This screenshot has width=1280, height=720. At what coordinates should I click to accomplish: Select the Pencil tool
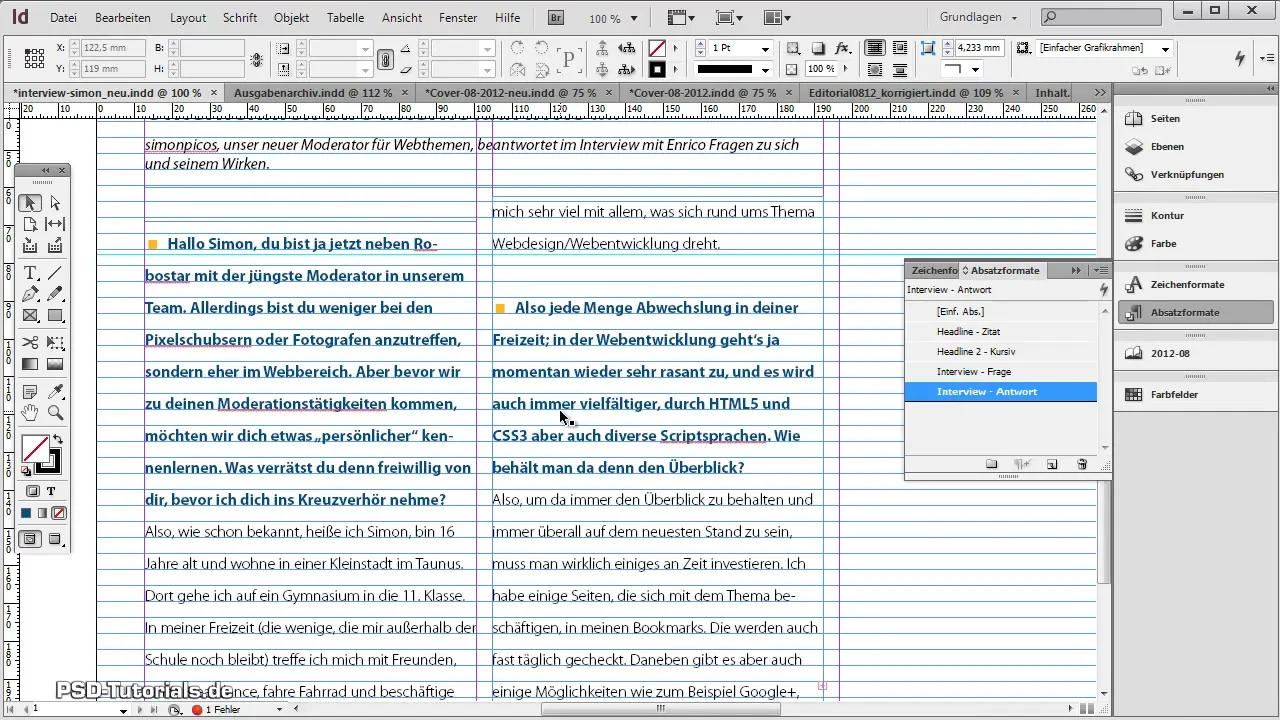[x=55, y=294]
